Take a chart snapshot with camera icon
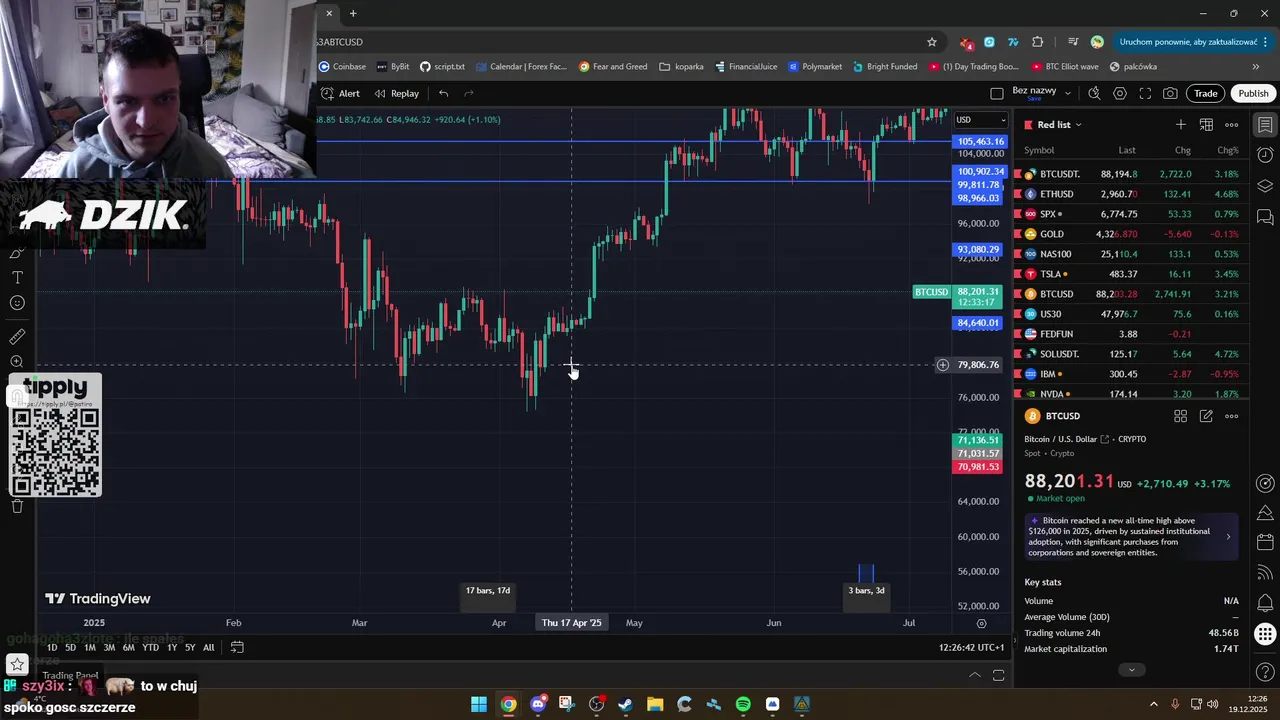1280x720 pixels. click(x=1170, y=93)
